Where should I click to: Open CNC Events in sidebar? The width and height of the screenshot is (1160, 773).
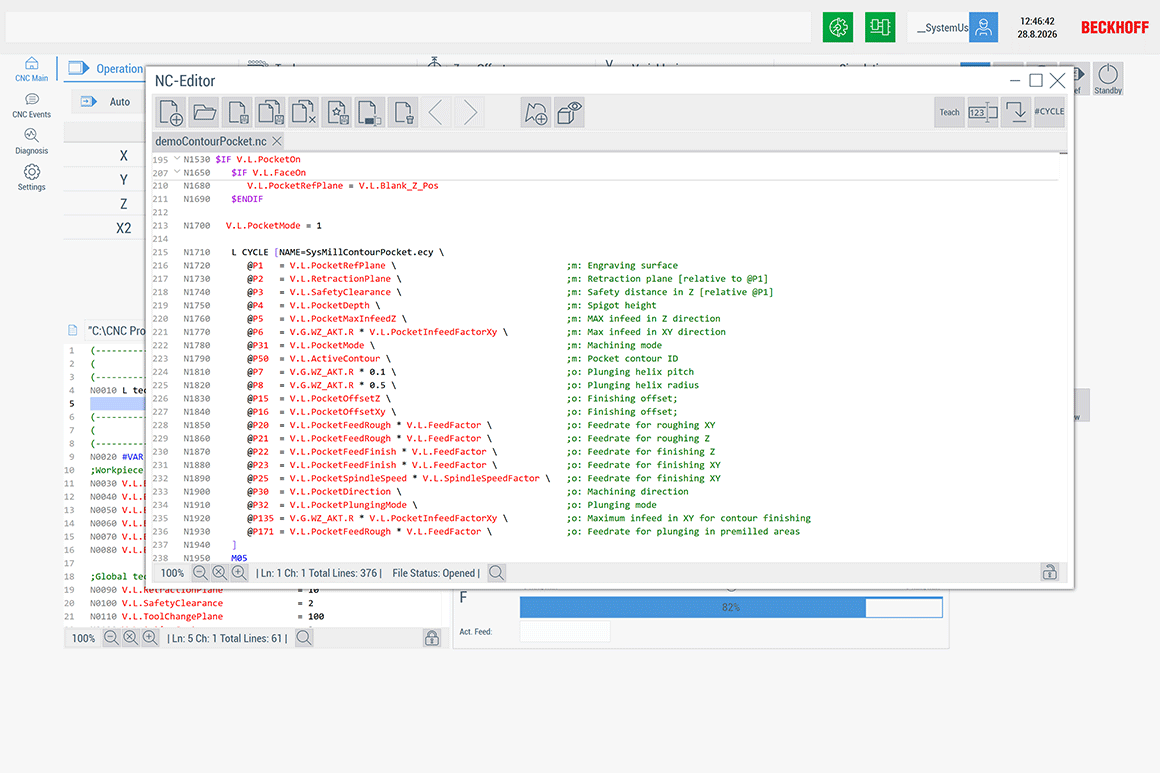(x=31, y=106)
